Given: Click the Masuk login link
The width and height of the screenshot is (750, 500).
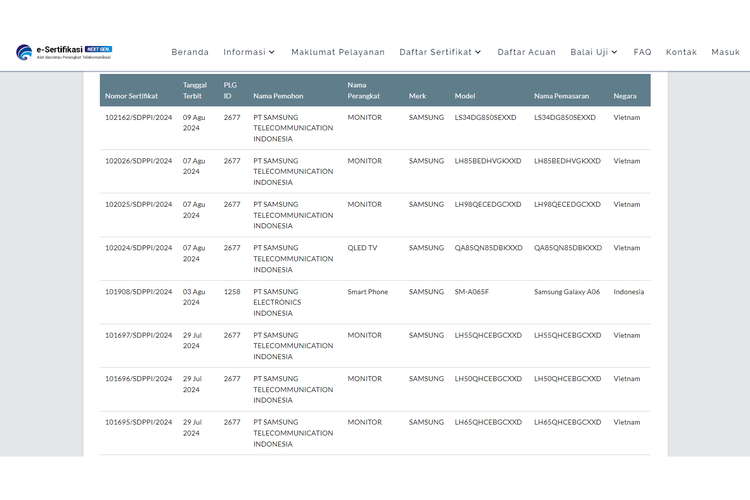Looking at the screenshot, I should [x=725, y=52].
